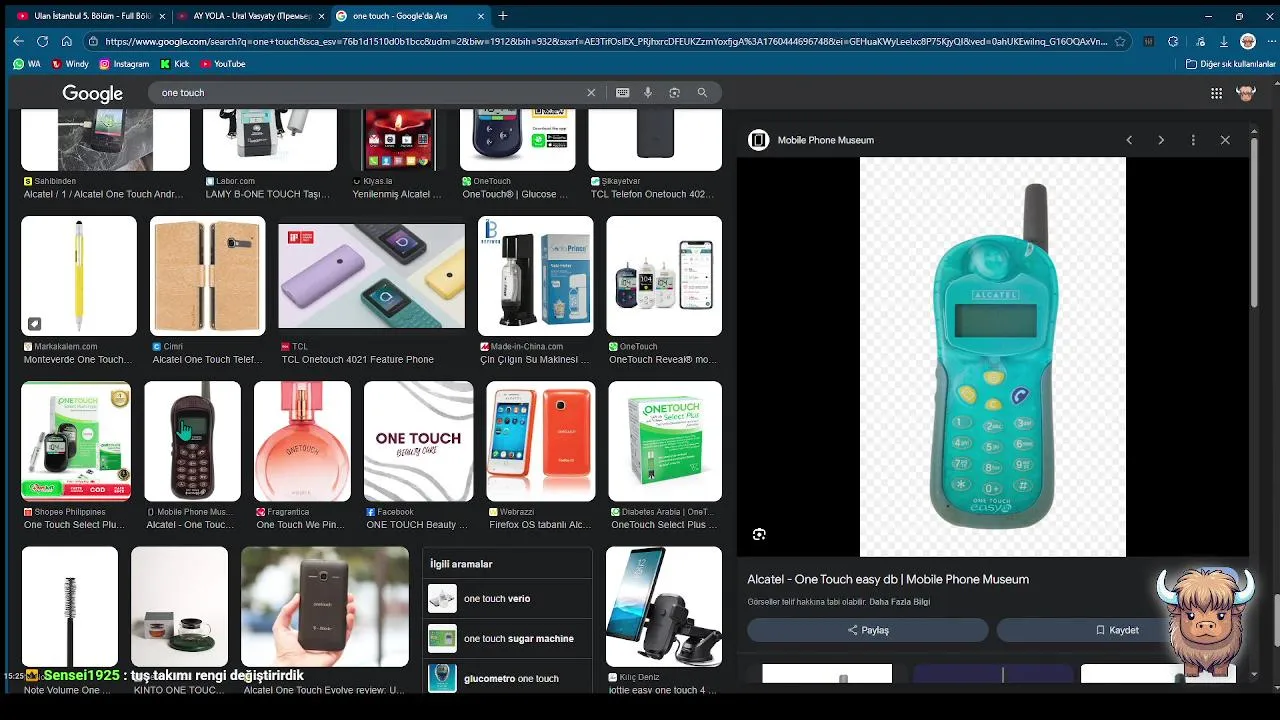The height and width of the screenshot is (720, 1280).
Task: Save the image with the Kaydet button
Action: point(1117,630)
